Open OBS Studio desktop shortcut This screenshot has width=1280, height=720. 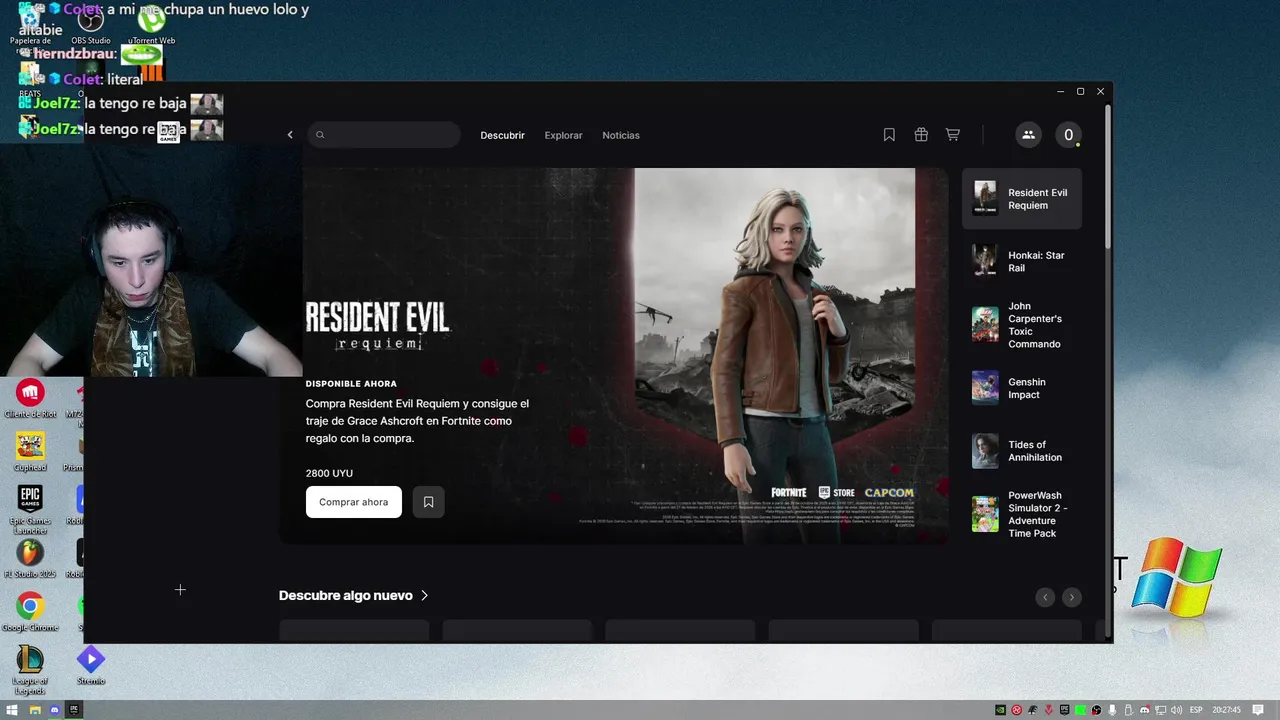91,25
